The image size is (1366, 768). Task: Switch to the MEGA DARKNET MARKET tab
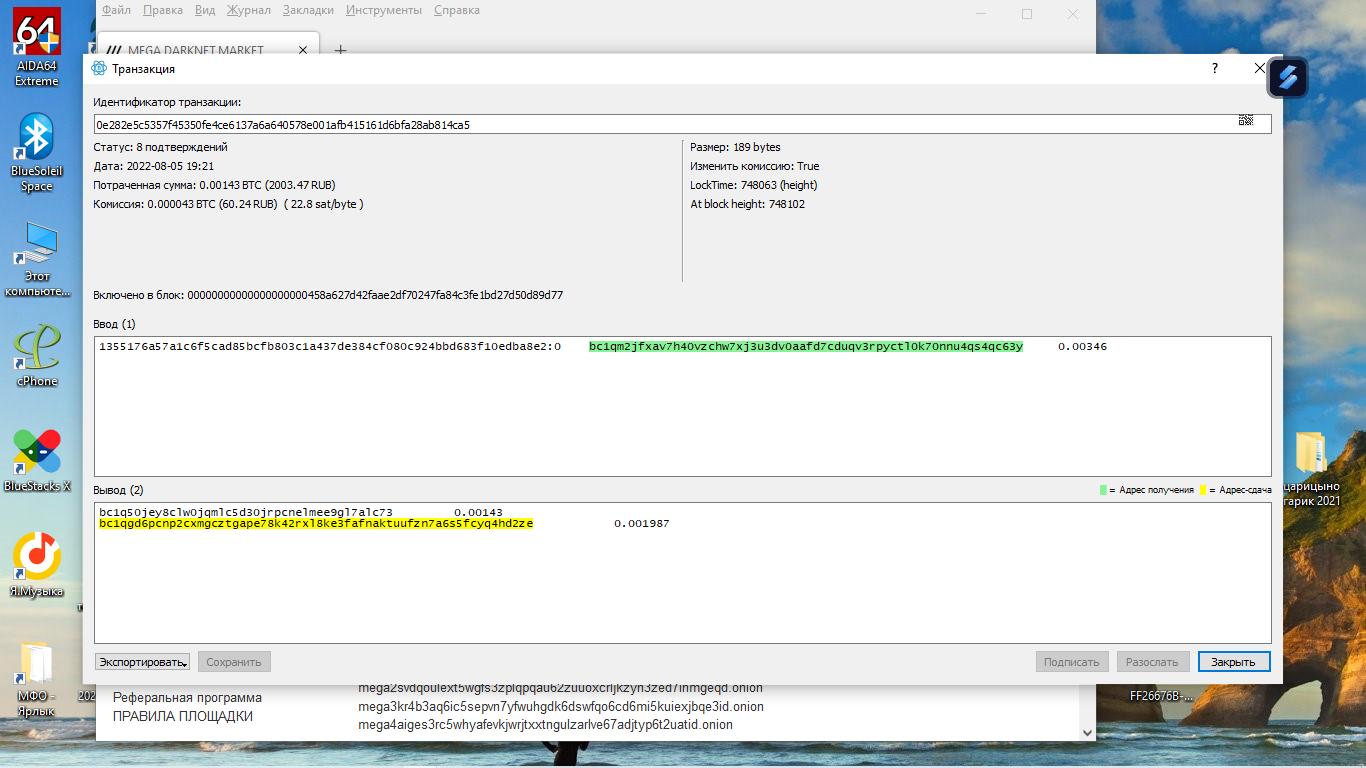pyautogui.click(x=195, y=49)
